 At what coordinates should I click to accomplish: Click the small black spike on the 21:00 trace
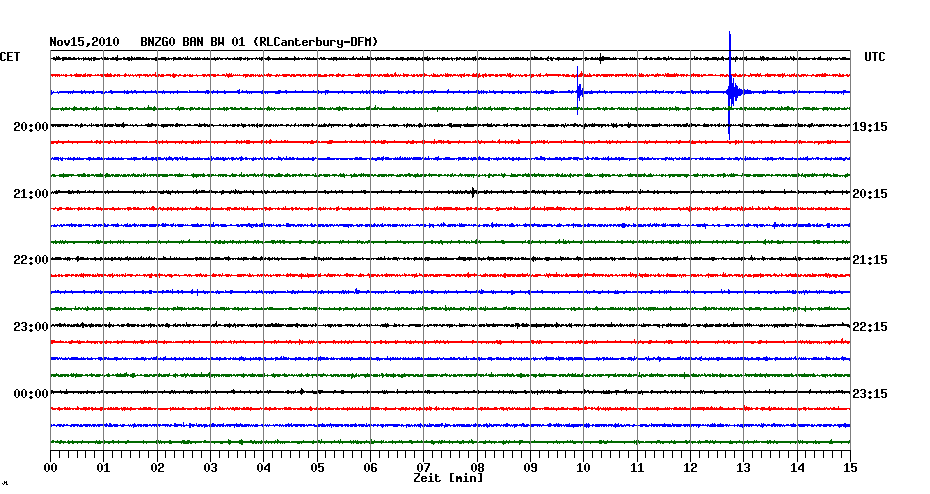tap(473, 192)
